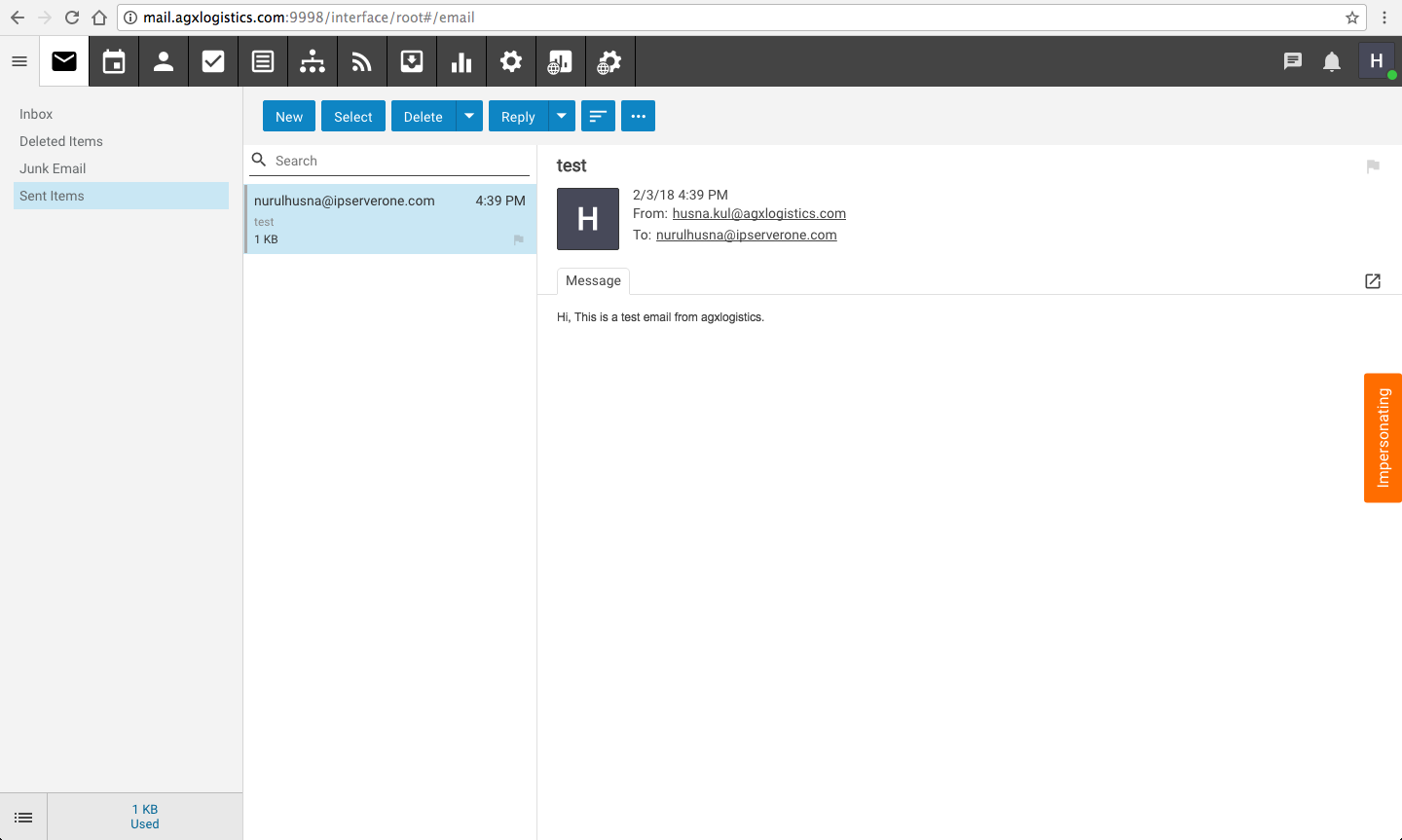Open the Tasks checkmark icon
Image resolution: width=1402 pixels, height=840 pixels.
[x=213, y=62]
